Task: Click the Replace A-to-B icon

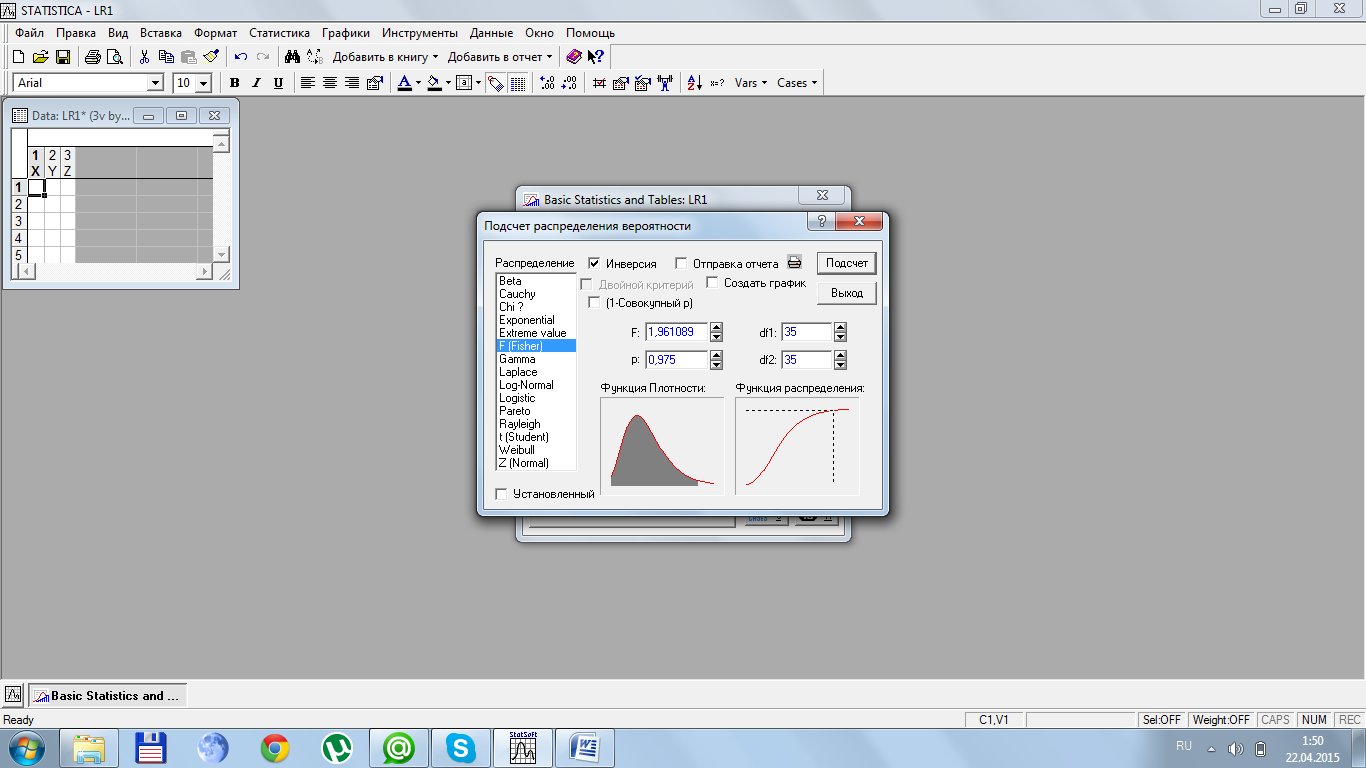Action: [x=314, y=57]
